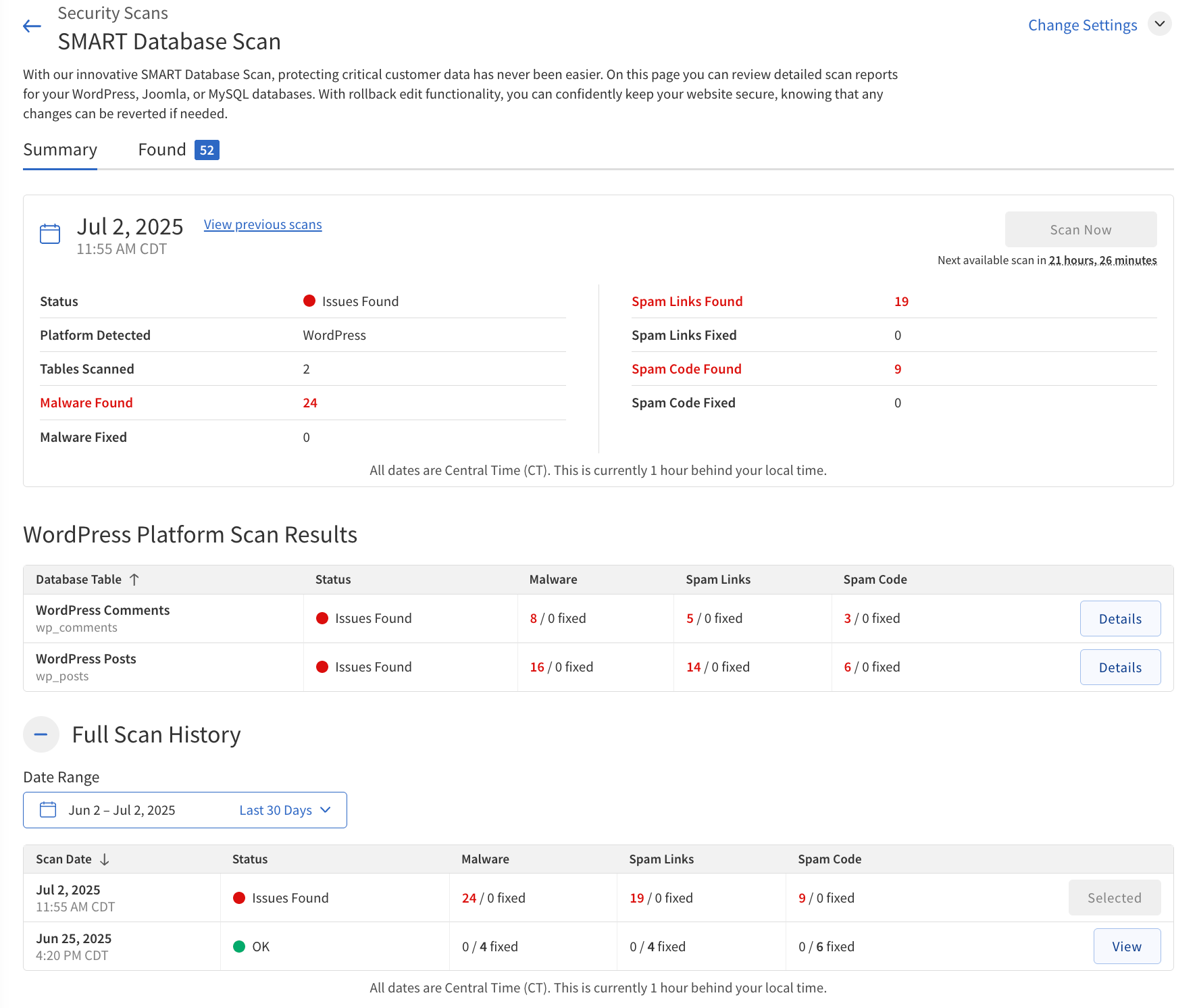
Task: Click the red status dot in WordPress Comments row
Action: pyautogui.click(x=322, y=618)
